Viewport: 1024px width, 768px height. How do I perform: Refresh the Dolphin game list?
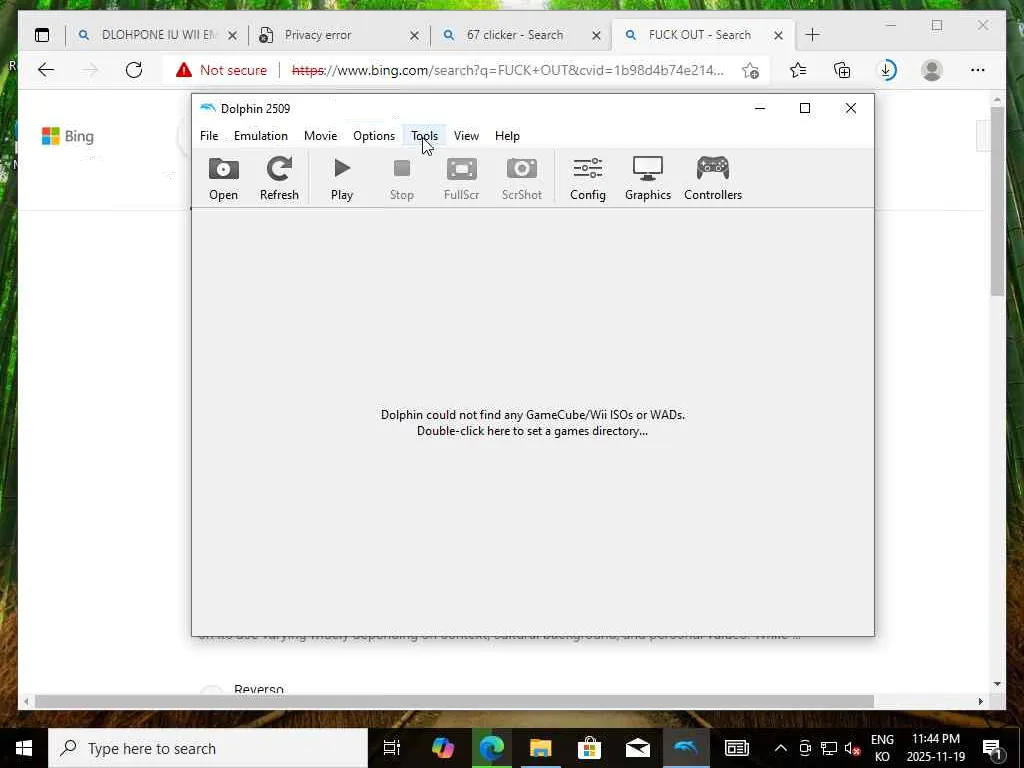pos(279,178)
